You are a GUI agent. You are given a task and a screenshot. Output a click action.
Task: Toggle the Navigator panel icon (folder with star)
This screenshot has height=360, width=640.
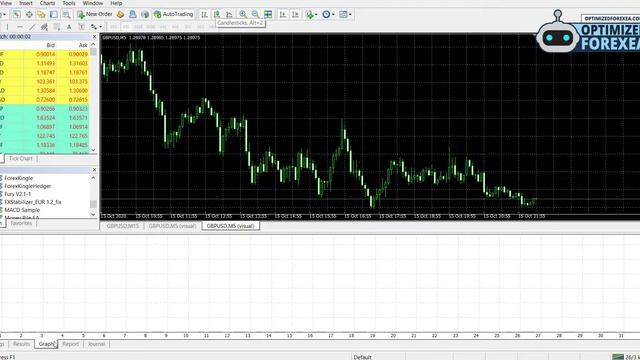tap(41, 14)
